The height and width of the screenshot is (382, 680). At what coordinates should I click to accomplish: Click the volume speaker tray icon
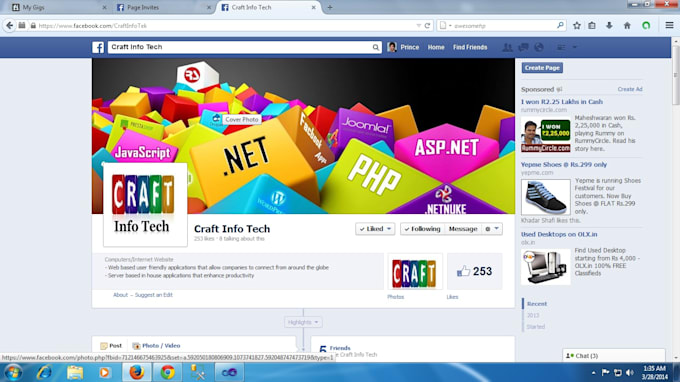coord(630,372)
